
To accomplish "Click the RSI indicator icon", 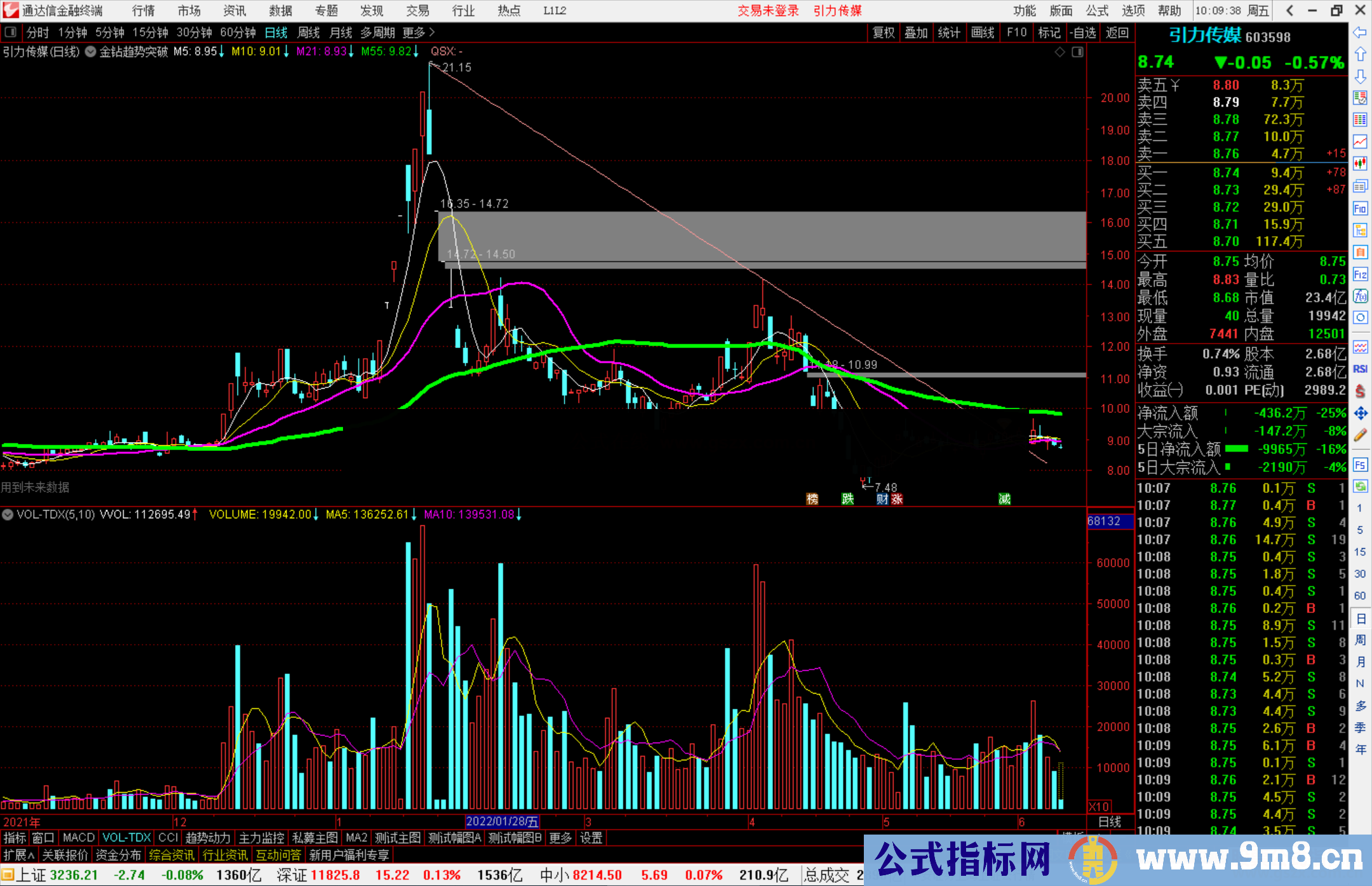I will [x=1360, y=369].
